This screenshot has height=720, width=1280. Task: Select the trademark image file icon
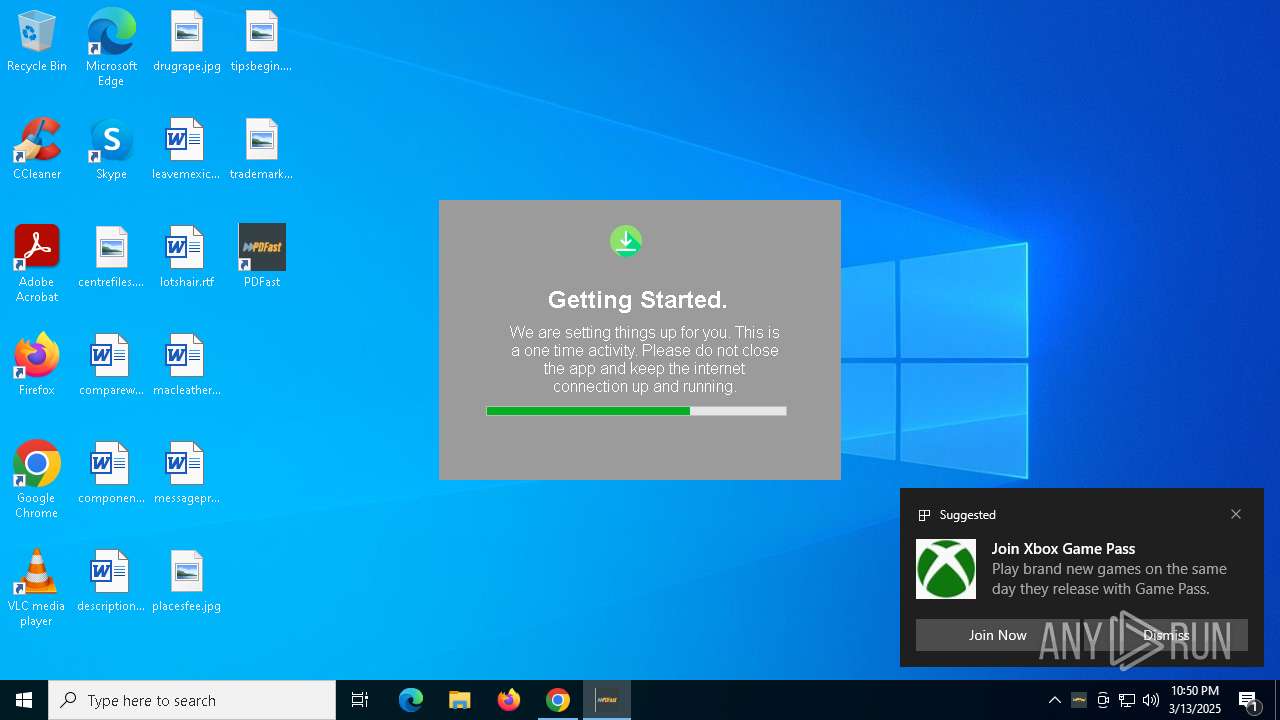(261, 150)
